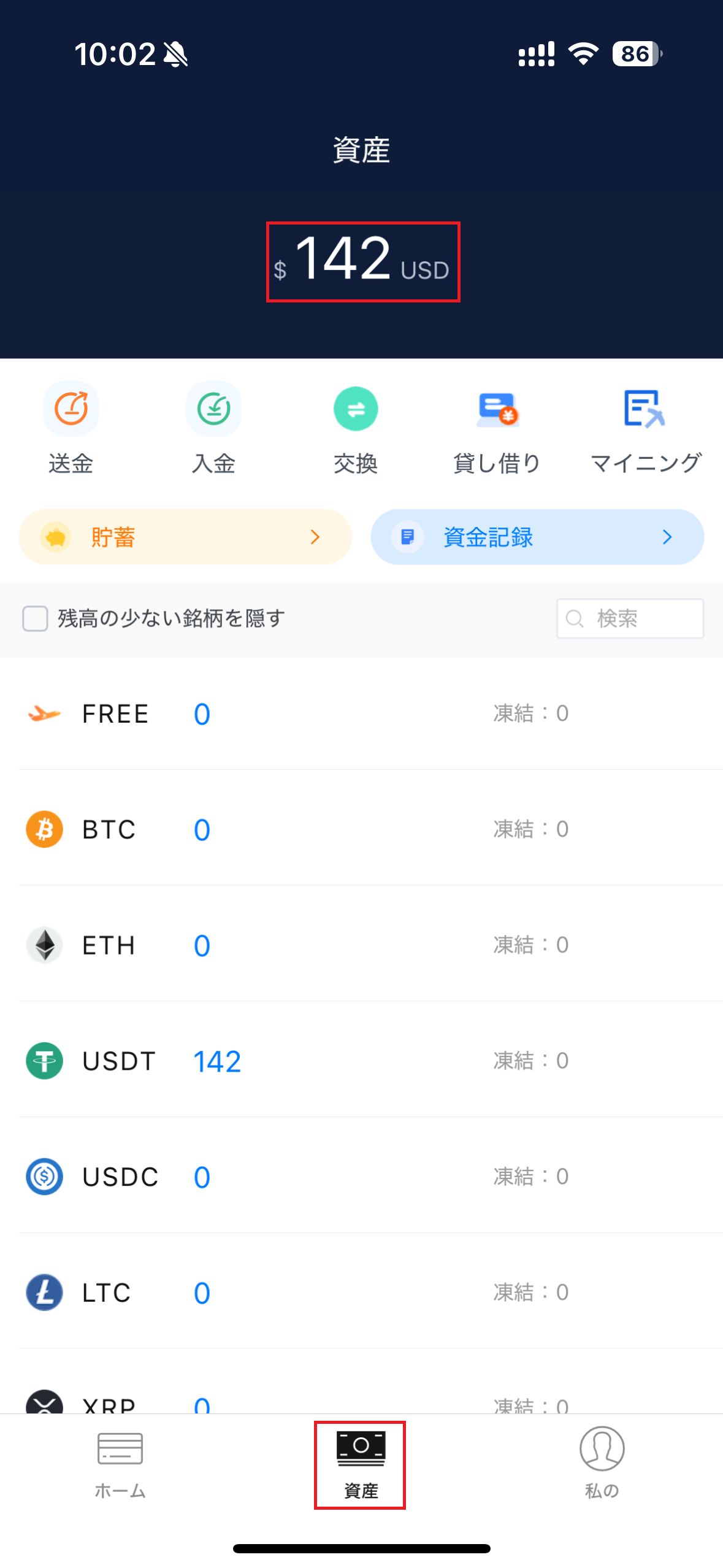Switch to the ホーム tab
The height and width of the screenshot is (1568, 723).
pyautogui.click(x=120, y=1464)
